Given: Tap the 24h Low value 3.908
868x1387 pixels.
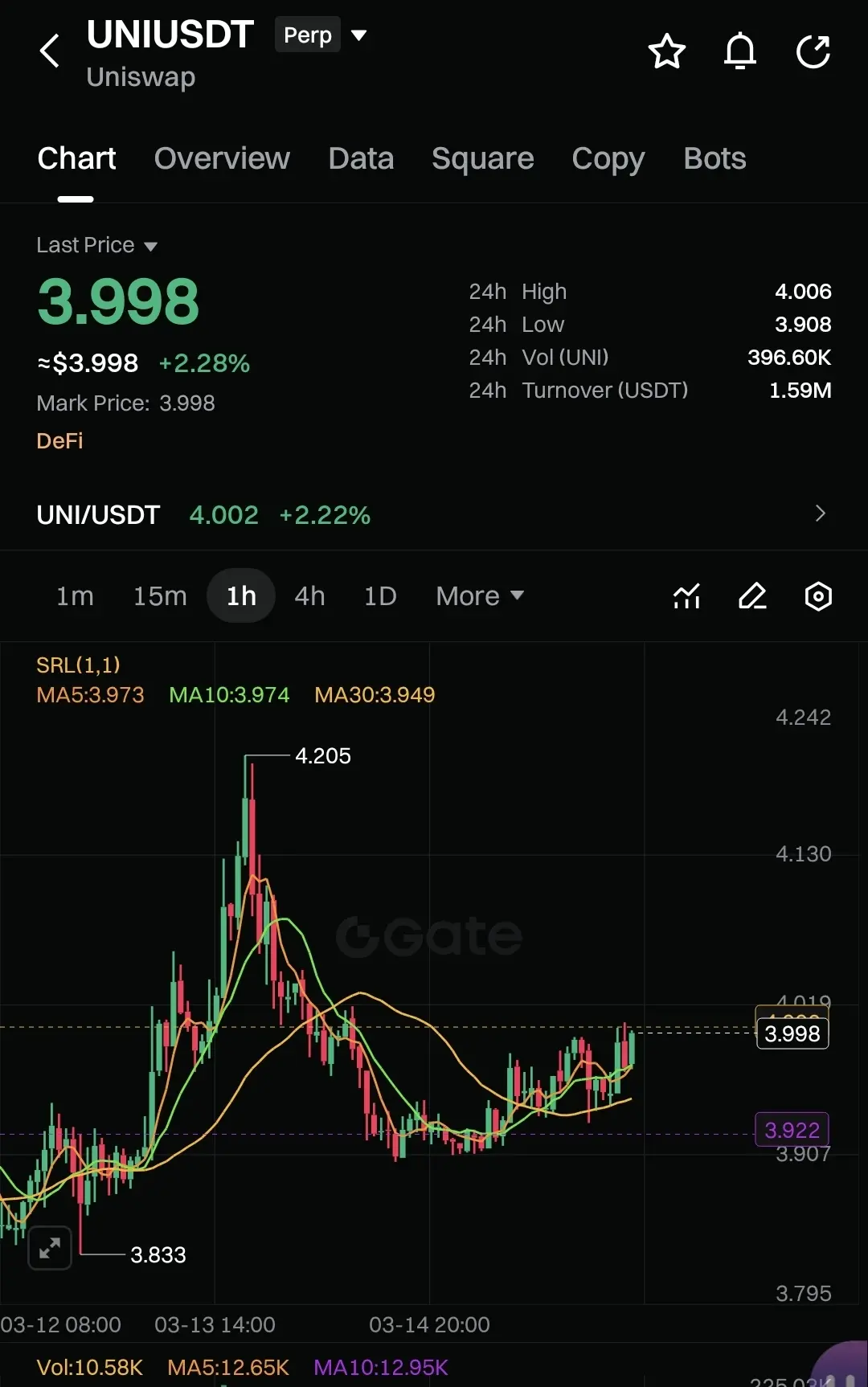Looking at the screenshot, I should pos(803,325).
